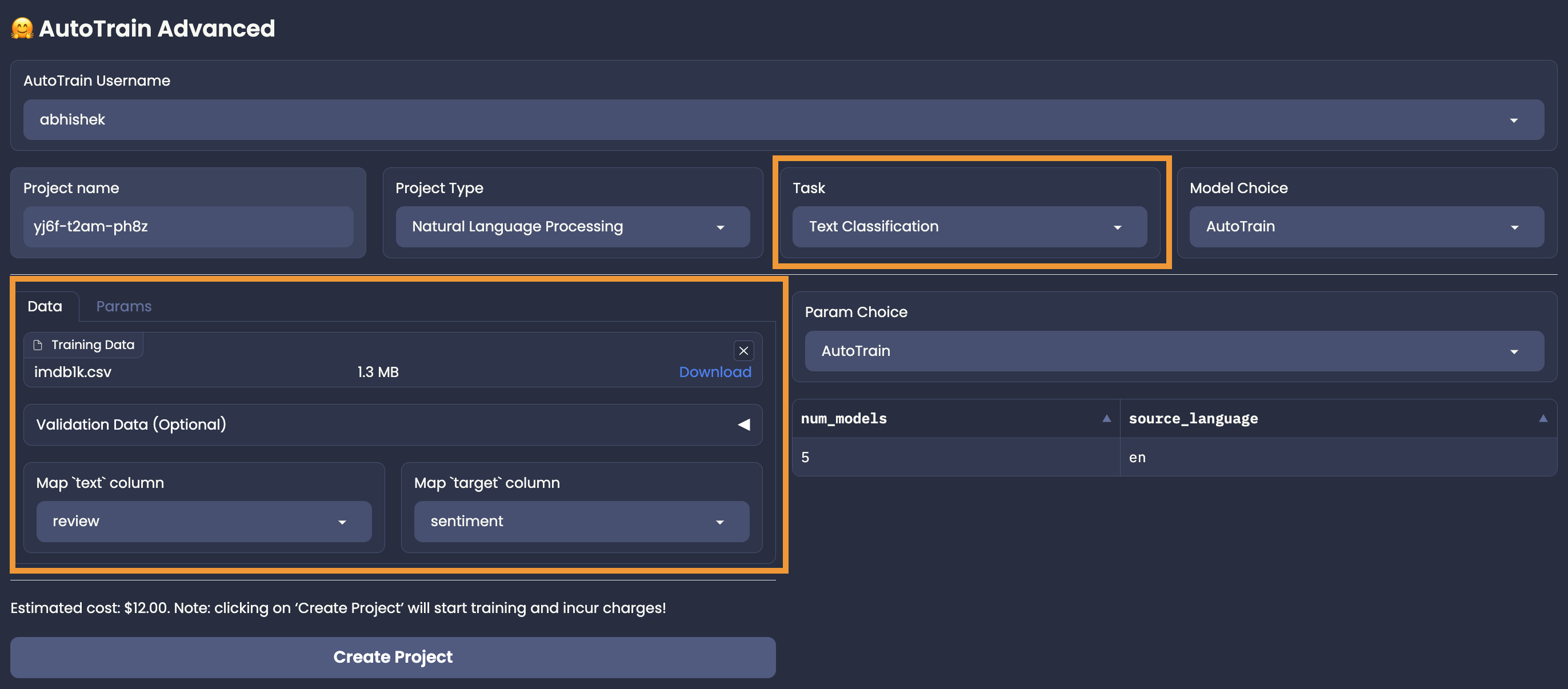1568x689 pixels.
Task: Select the Data tab
Action: point(45,306)
